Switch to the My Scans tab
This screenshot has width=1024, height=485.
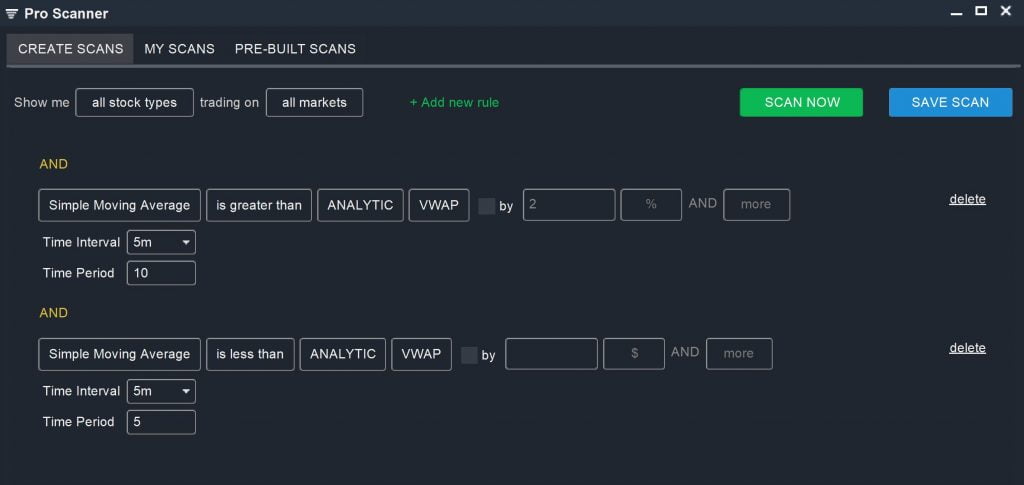[x=179, y=48]
